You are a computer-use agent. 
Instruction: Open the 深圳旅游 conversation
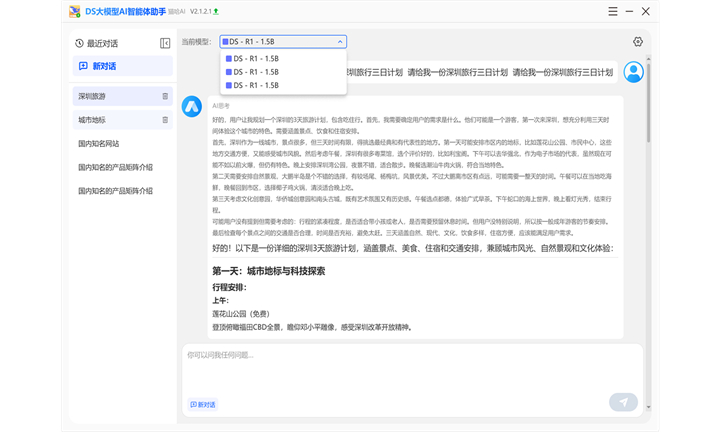(93, 97)
